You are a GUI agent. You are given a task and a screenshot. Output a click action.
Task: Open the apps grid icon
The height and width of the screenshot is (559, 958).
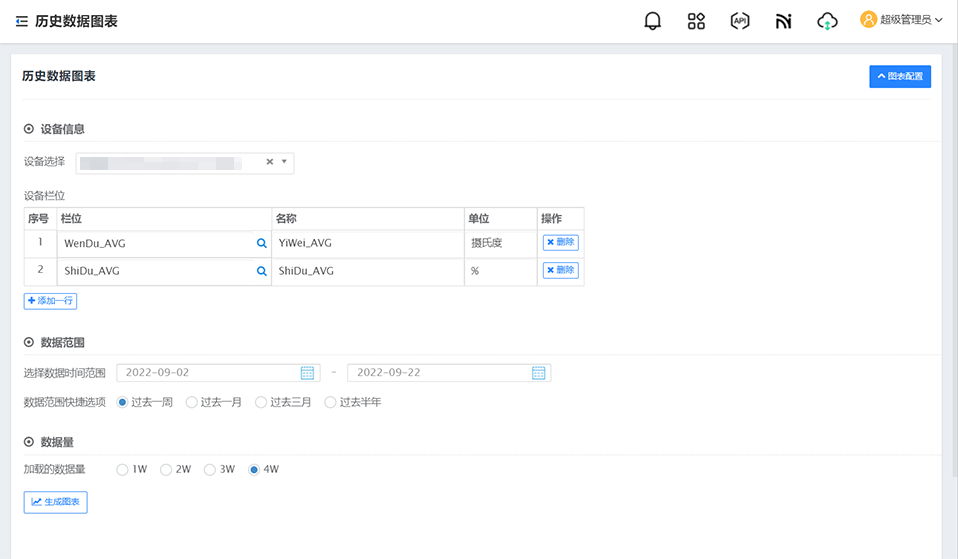click(696, 21)
